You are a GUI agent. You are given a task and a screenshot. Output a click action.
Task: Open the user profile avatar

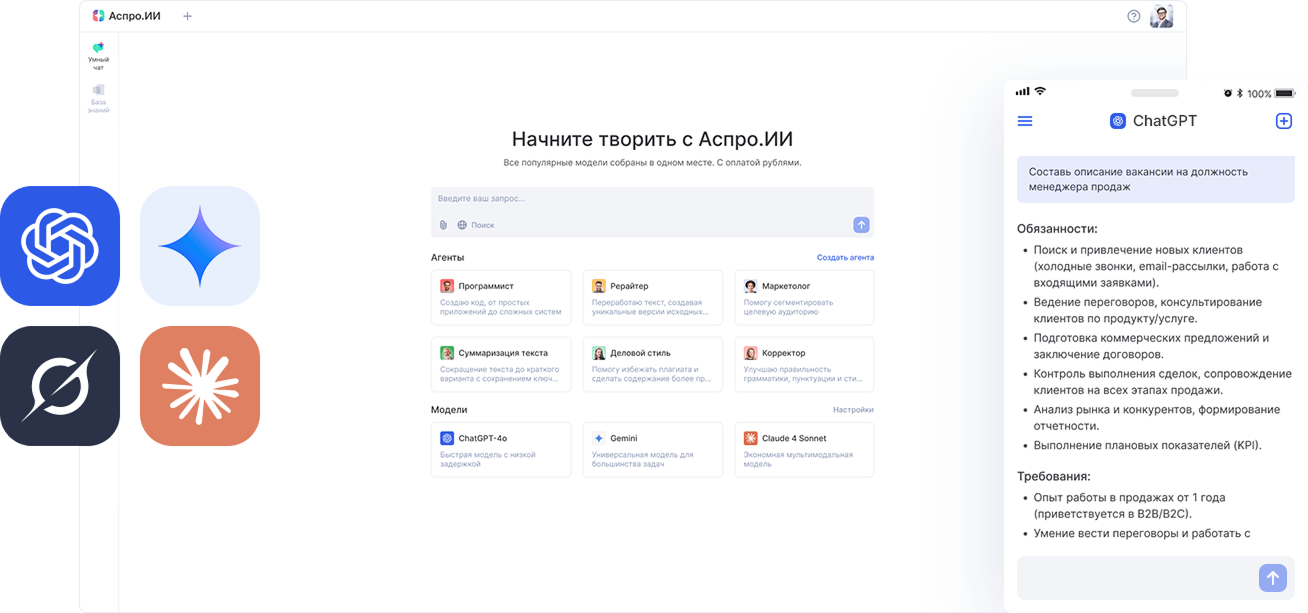(x=1161, y=16)
